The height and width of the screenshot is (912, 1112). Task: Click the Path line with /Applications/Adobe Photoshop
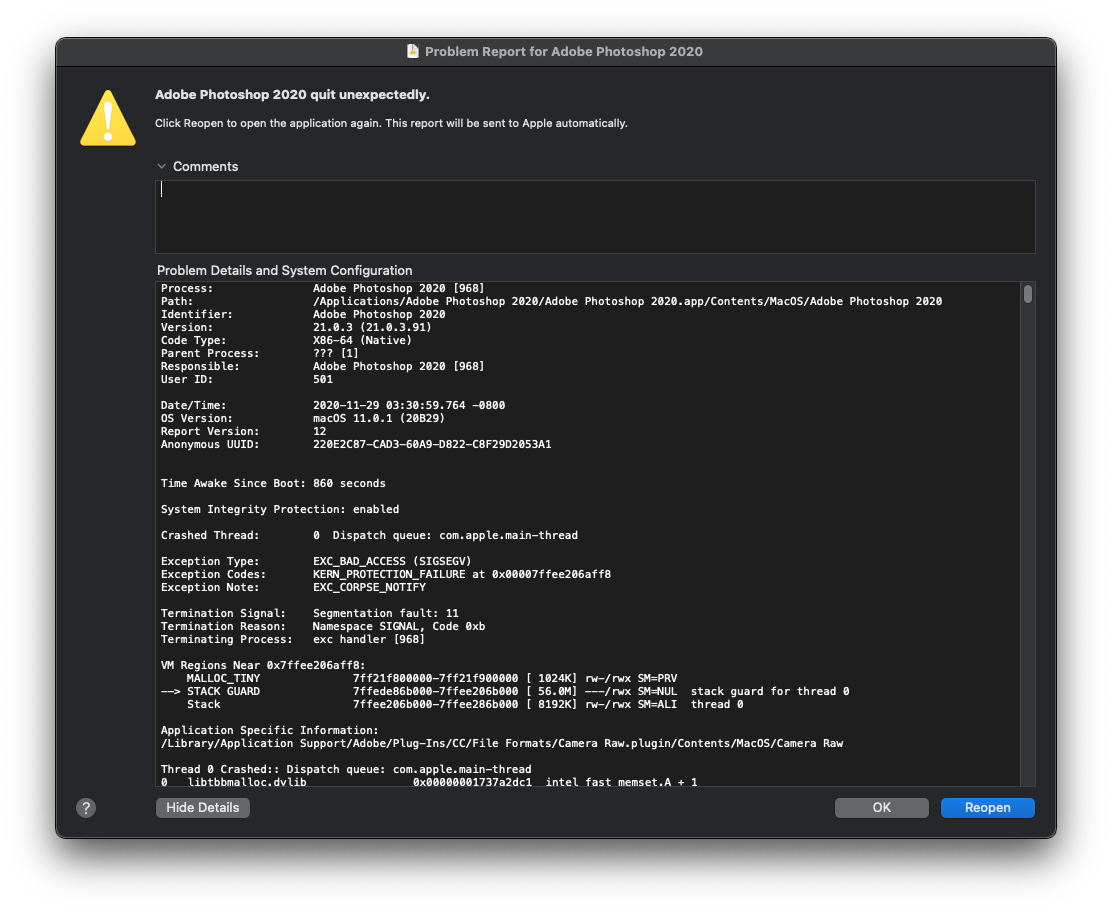point(551,301)
